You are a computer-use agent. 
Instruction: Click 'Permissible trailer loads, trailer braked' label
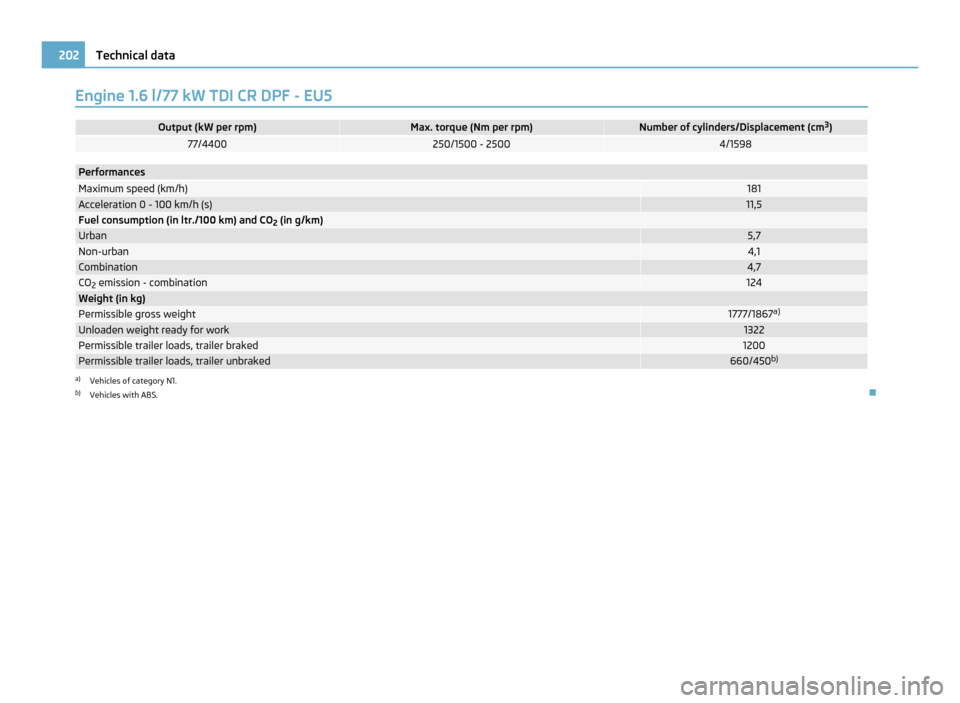click(x=168, y=346)
